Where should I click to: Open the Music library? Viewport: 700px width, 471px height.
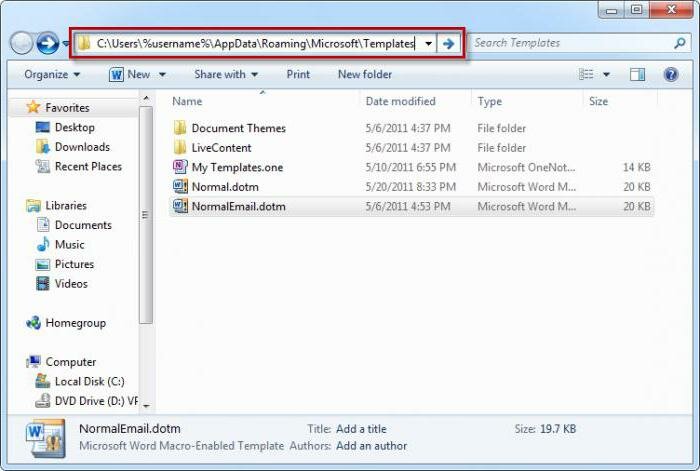[x=69, y=245]
